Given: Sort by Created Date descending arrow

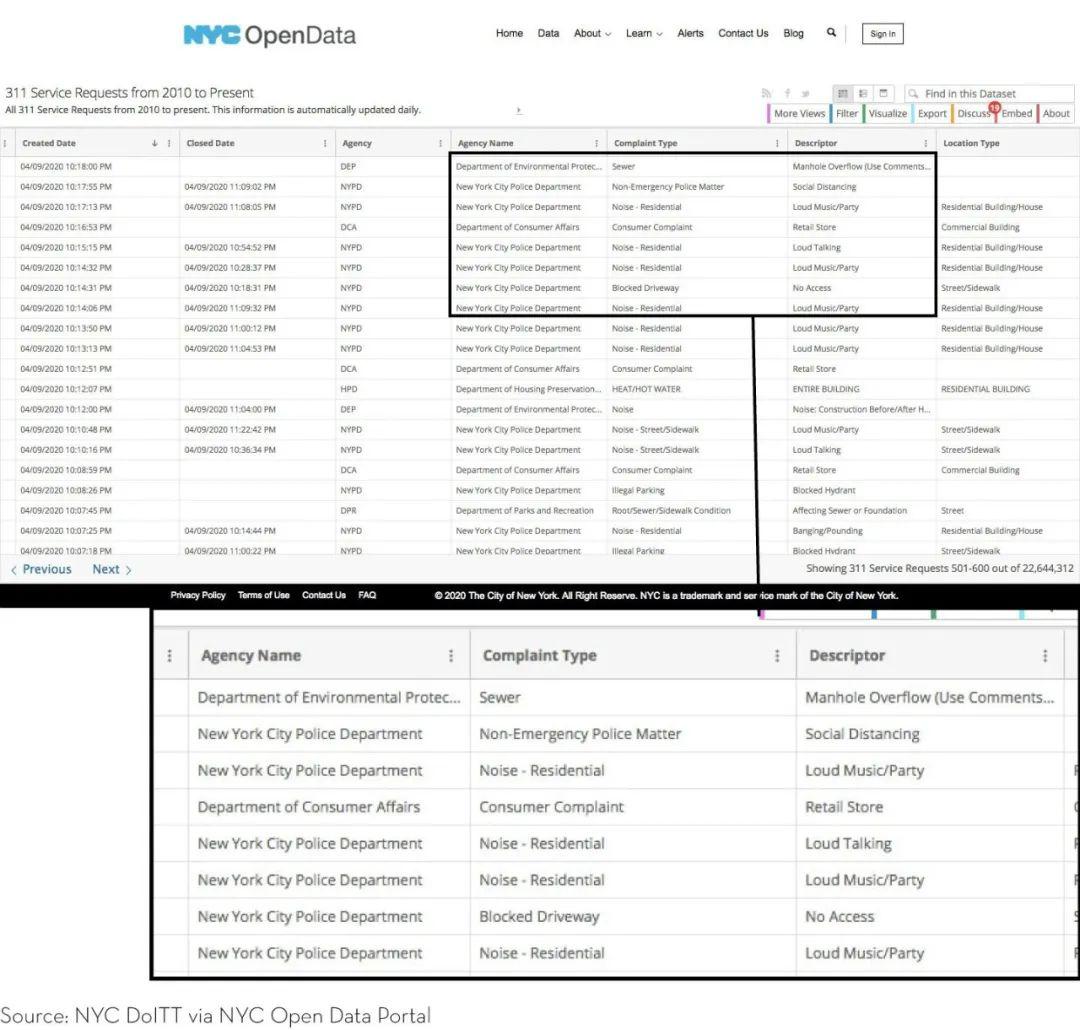Looking at the screenshot, I should coord(154,143).
